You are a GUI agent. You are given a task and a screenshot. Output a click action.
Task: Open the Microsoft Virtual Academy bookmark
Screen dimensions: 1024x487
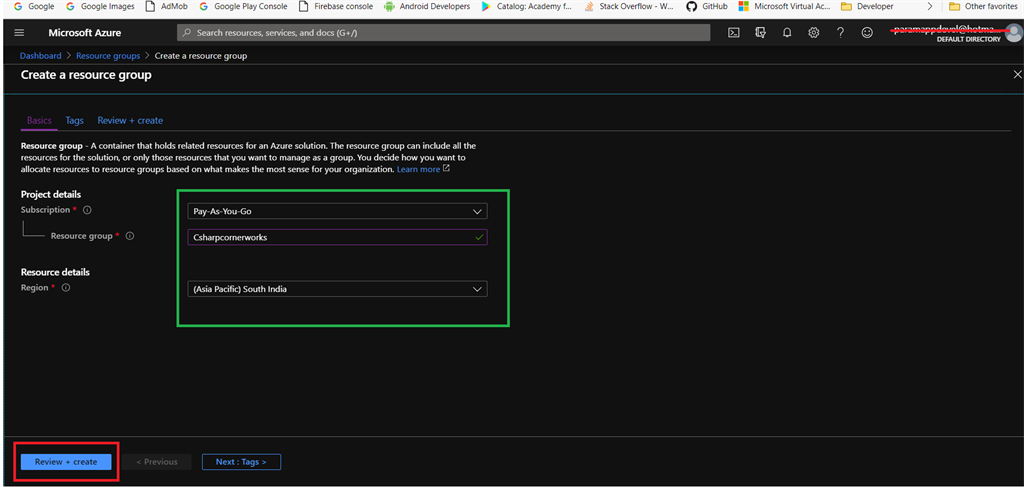pos(784,7)
